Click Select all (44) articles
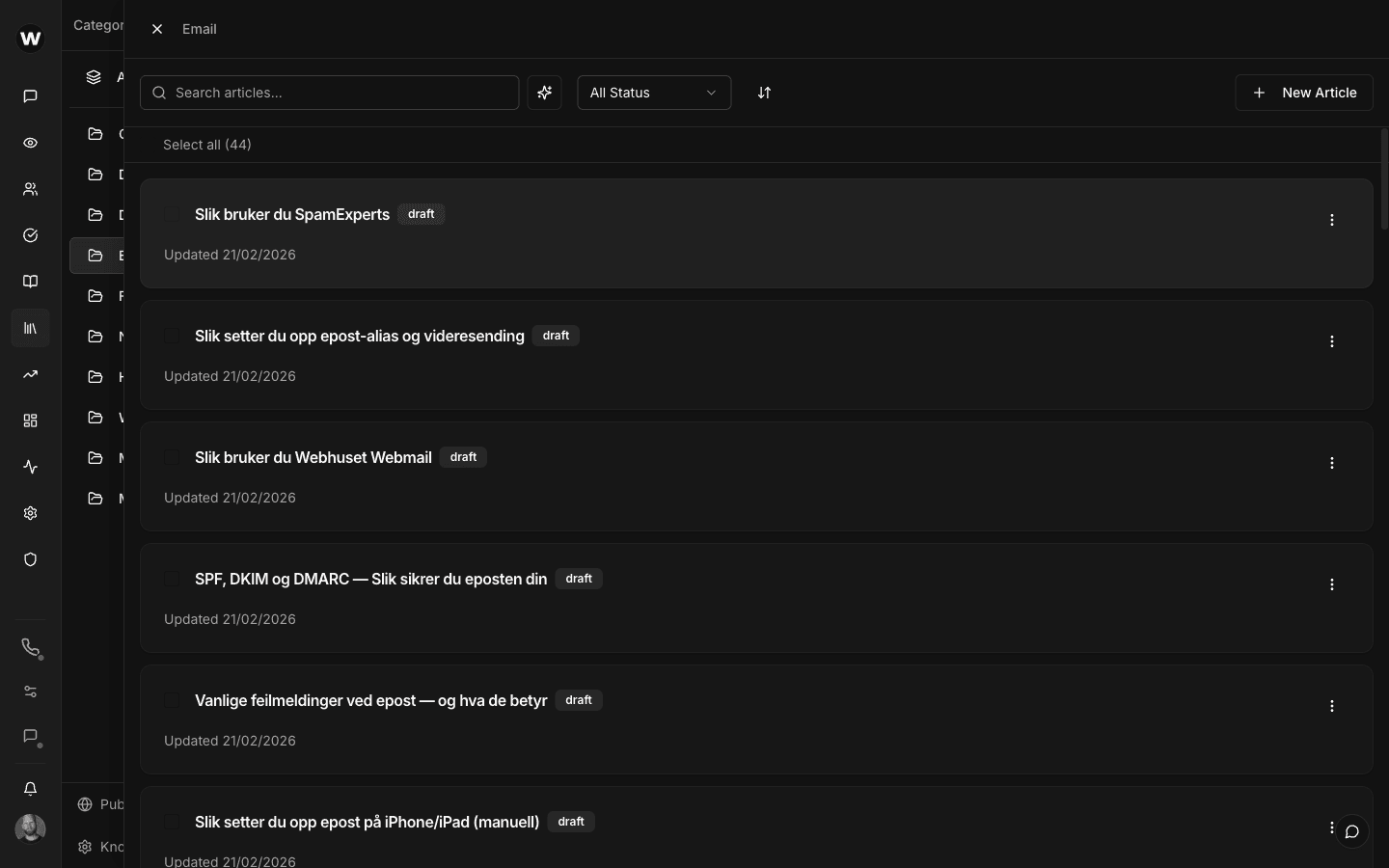1389x868 pixels. tap(206, 145)
